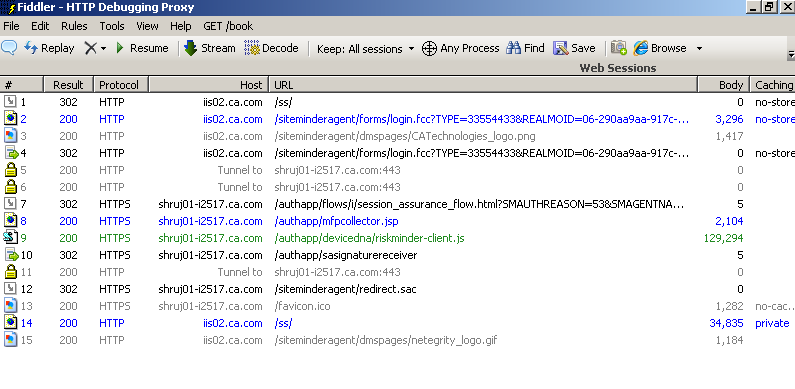Image resolution: width=795 pixels, height=389 pixels.
Task: Select session 9 script icon
Action: [x=11, y=237]
